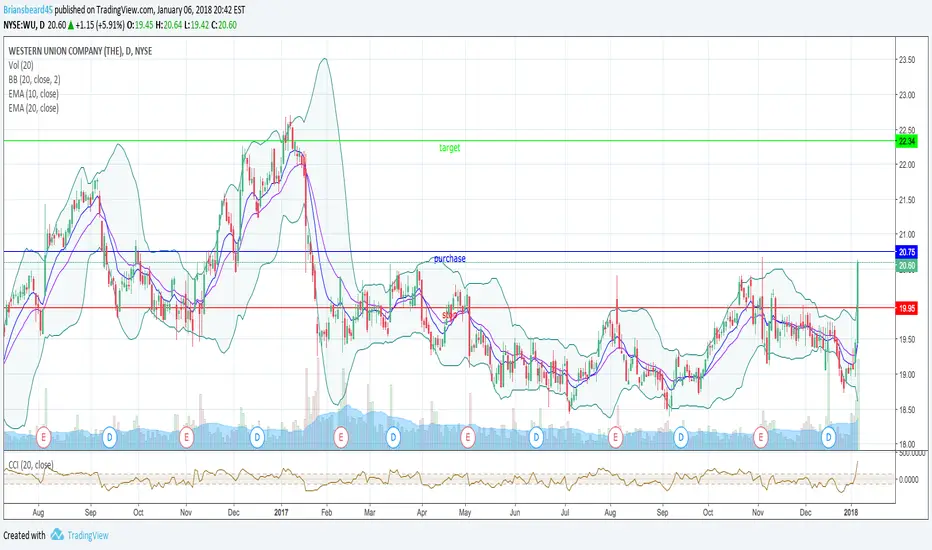Click the +1.15 (+5.91%) change value
Viewport: 932px width, 550px height.
pyautogui.click(x=100, y=25)
